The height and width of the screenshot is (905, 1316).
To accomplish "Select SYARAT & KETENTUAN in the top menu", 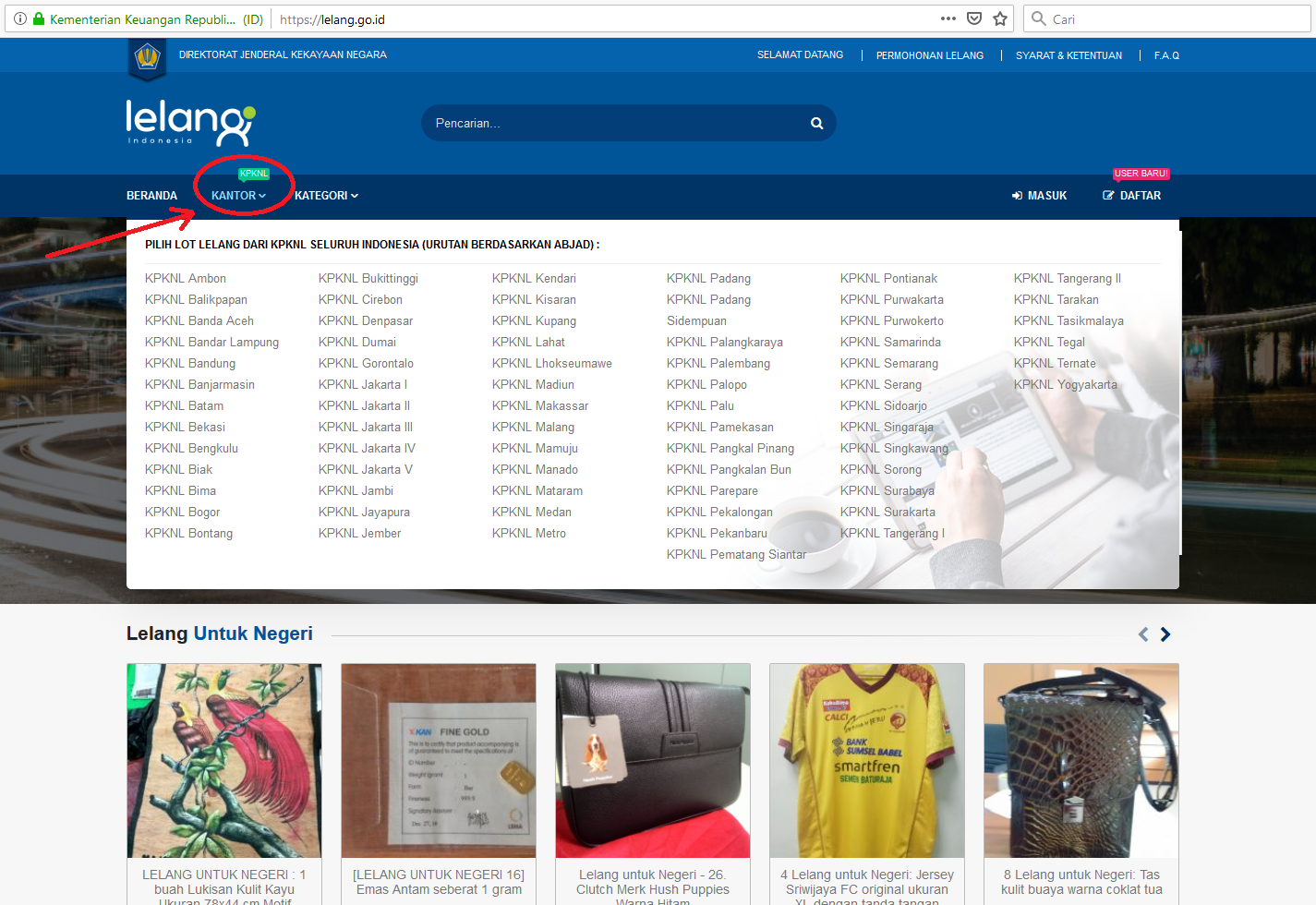I will 1068,54.
